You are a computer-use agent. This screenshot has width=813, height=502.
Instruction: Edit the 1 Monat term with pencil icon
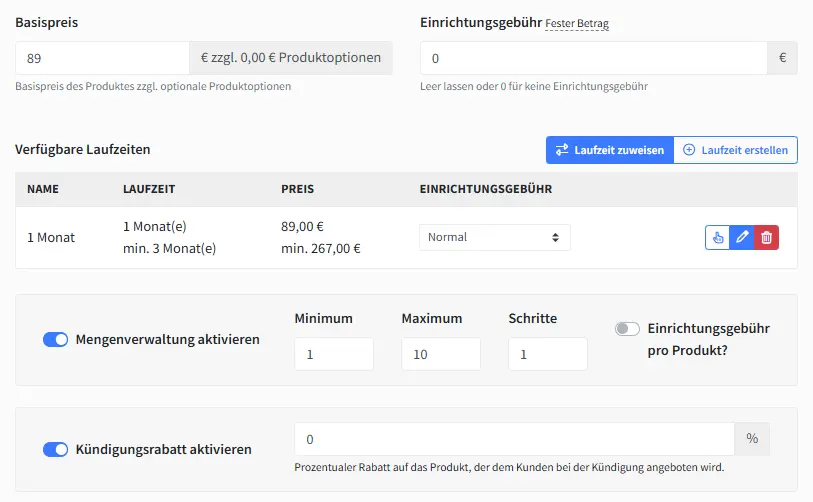click(742, 238)
